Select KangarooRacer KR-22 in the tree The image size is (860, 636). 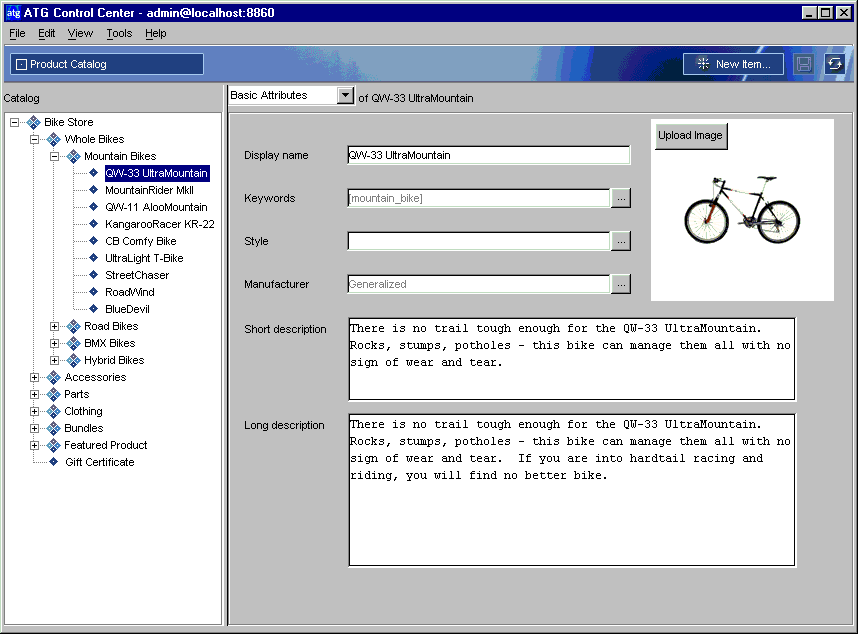click(160, 224)
